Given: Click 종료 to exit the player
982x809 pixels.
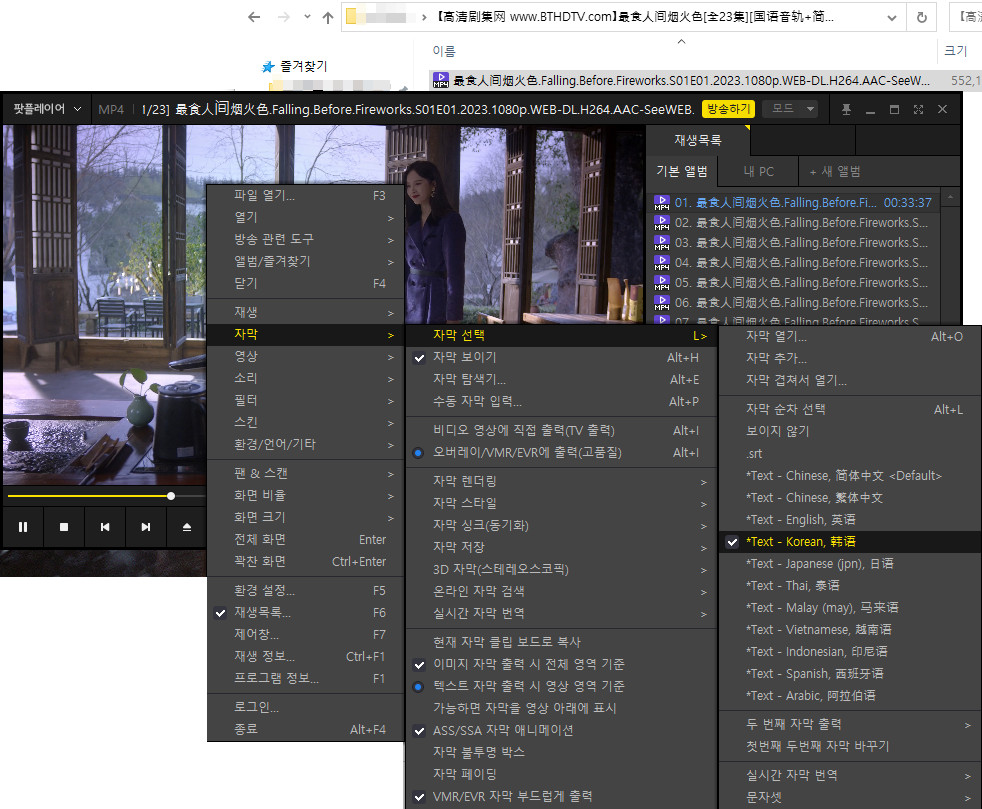Looking at the screenshot, I should click(305, 729).
